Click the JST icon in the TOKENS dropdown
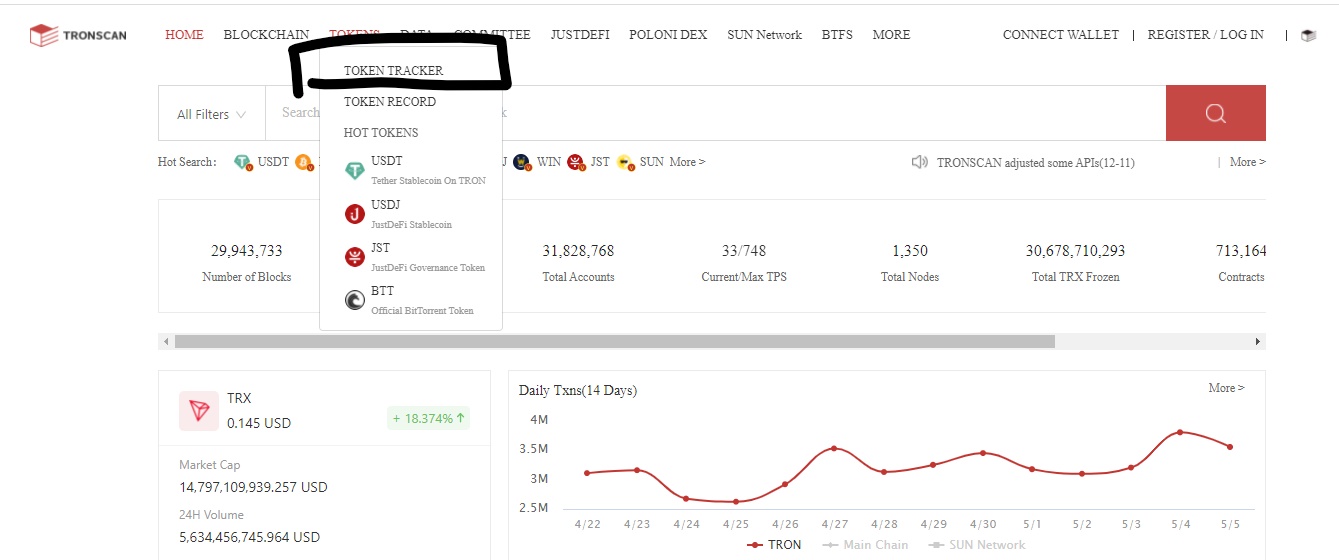1339x560 pixels. coord(355,257)
